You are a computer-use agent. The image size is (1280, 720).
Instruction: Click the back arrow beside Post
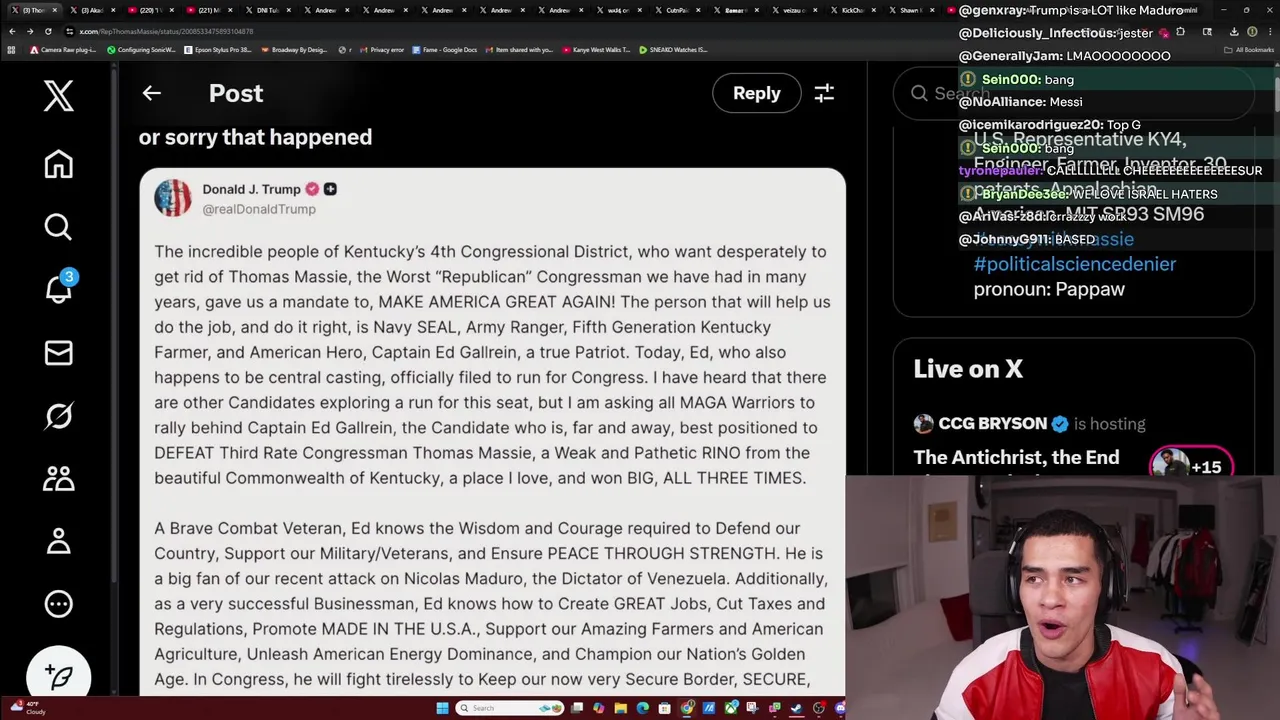click(x=151, y=93)
